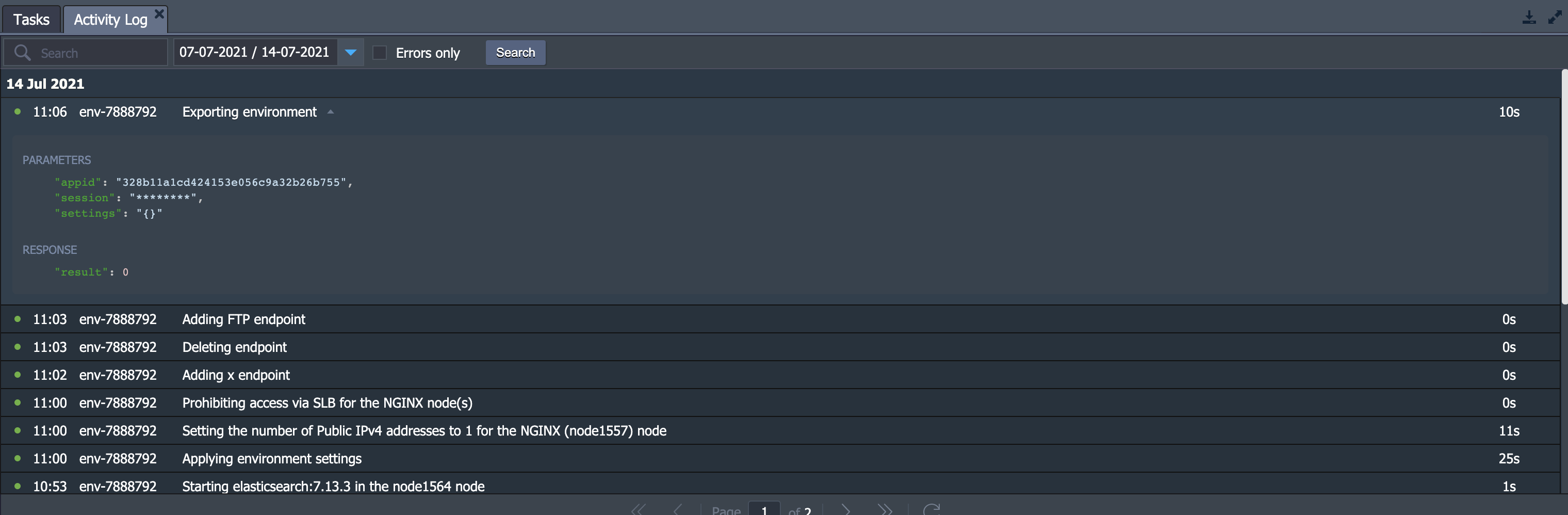
Task: Click the "result": 0 response line
Action: [91, 272]
